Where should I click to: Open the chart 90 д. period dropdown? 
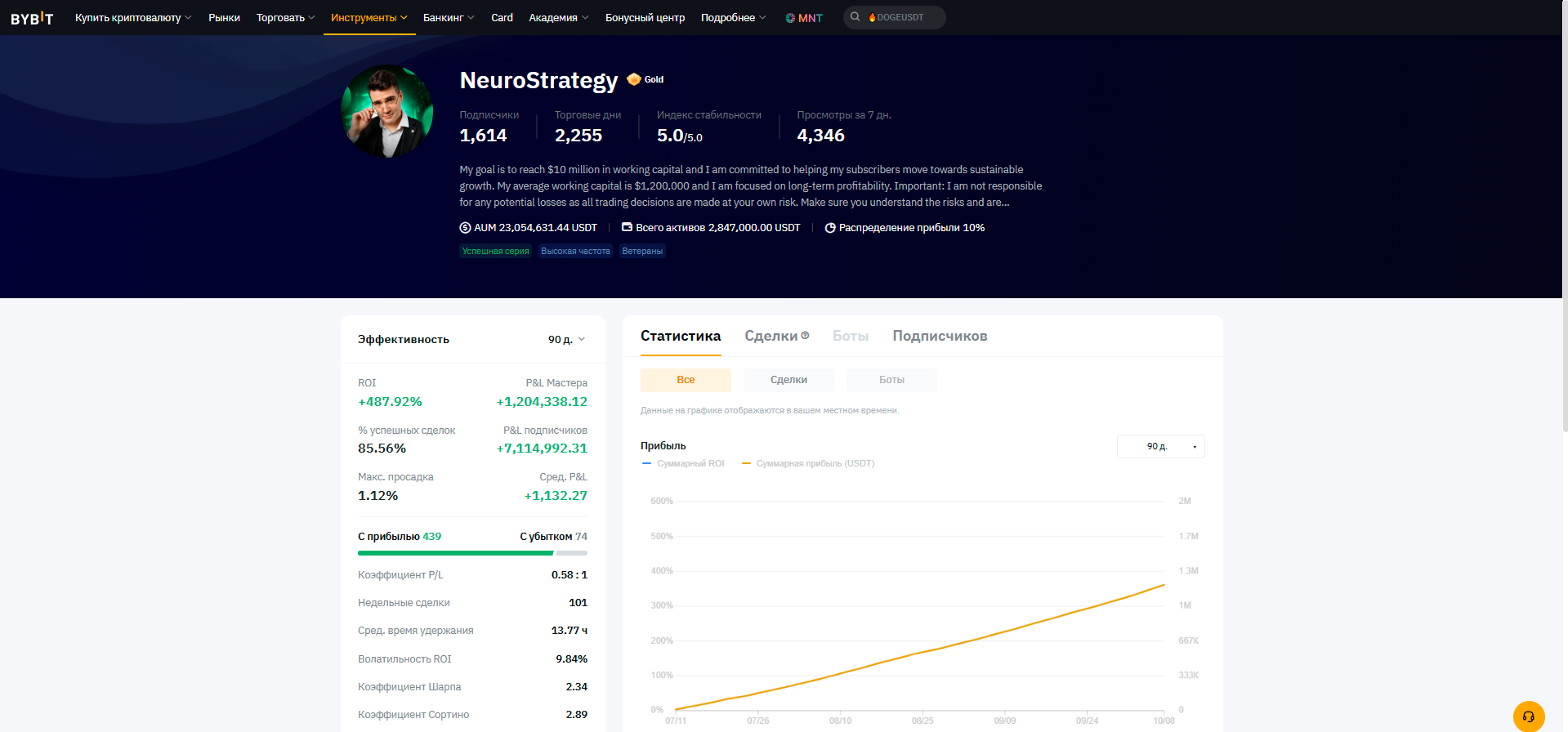coord(1160,447)
